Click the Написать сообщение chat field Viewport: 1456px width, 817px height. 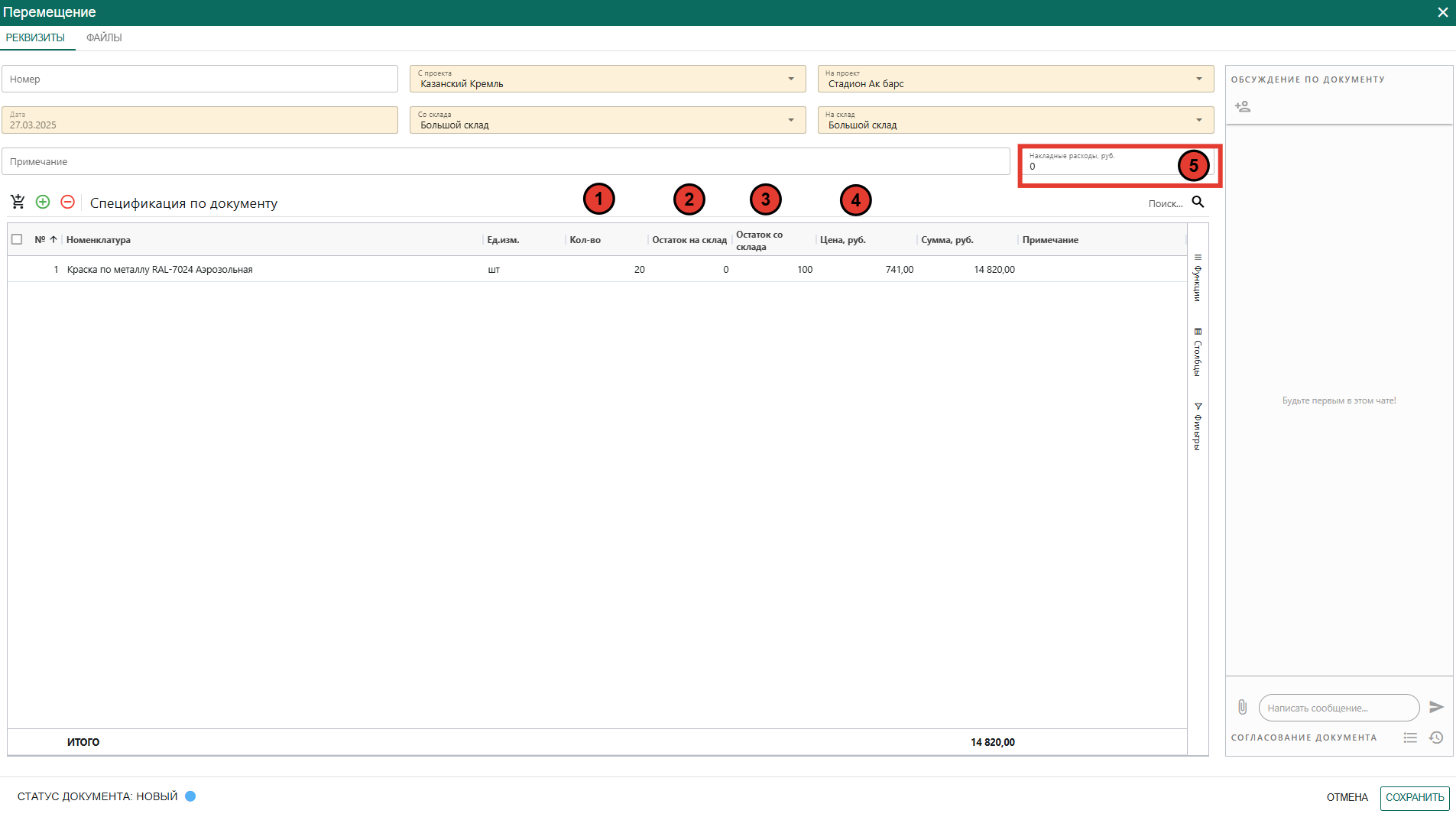[x=1338, y=708]
